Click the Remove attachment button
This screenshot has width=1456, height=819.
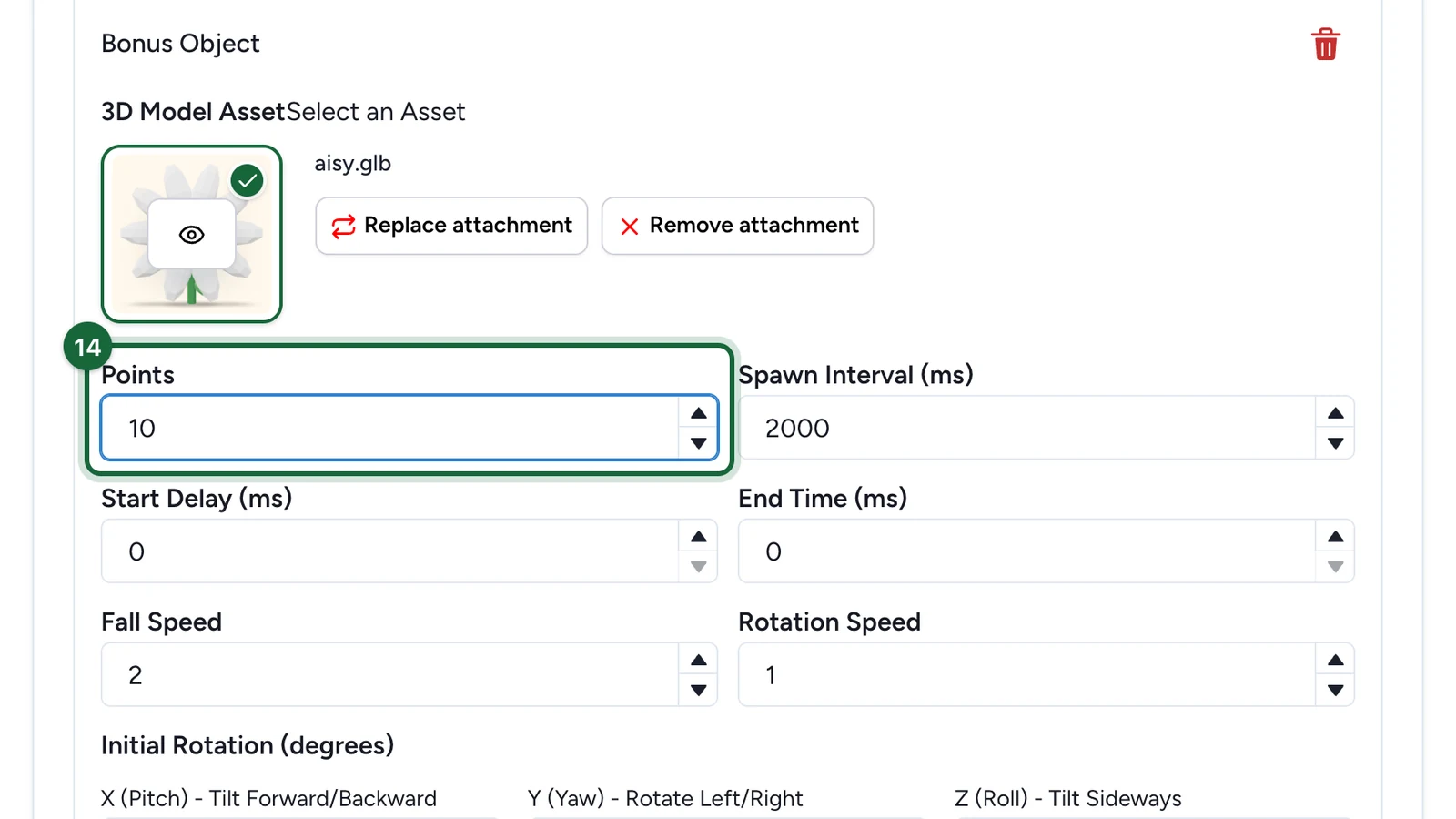[737, 226]
